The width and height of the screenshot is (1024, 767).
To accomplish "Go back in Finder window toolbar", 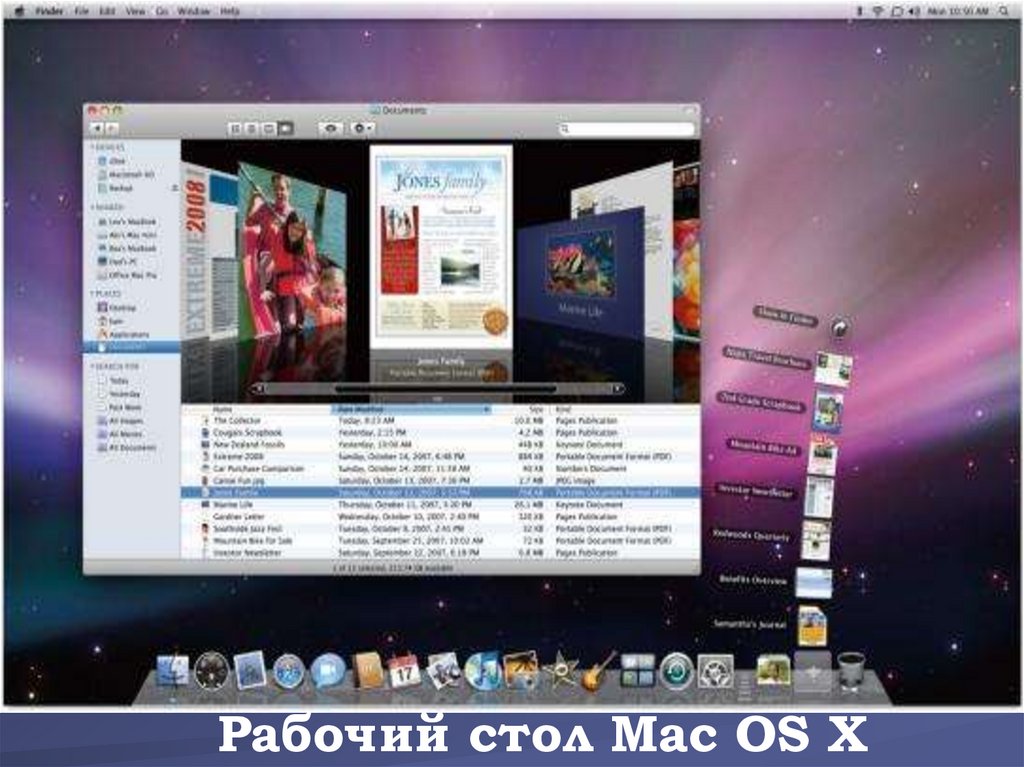I will tap(97, 129).
